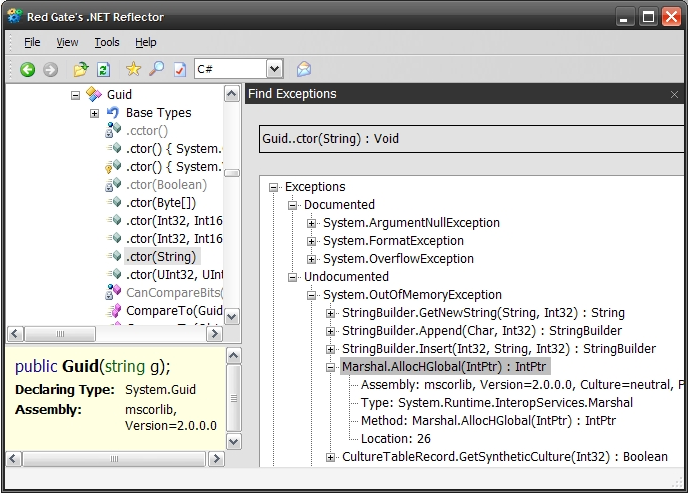Expand the Base Types node
The height and width of the screenshot is (494, 689).
coord(94,113)
